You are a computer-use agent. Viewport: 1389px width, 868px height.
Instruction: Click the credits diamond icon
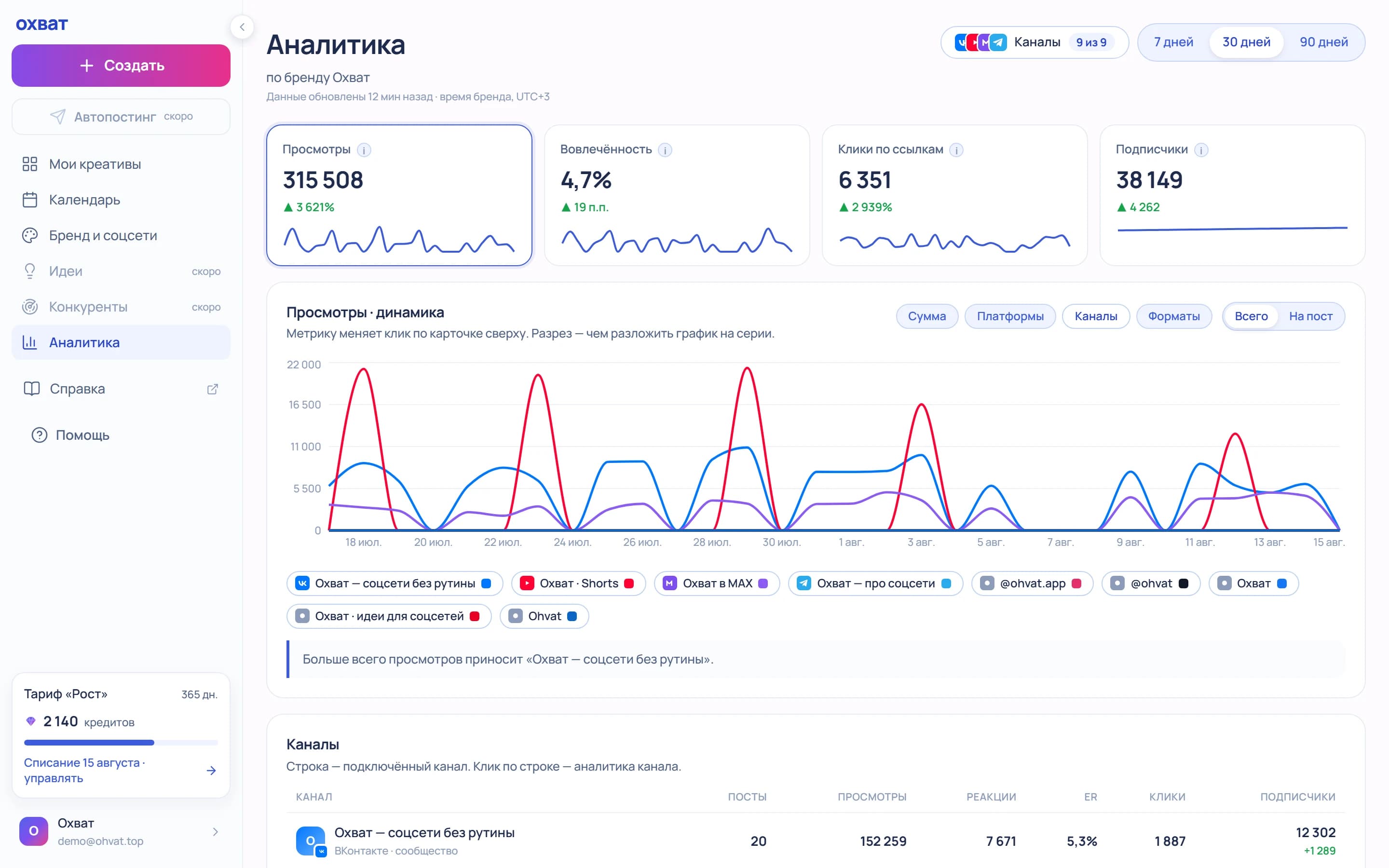[x=31, y=721]
